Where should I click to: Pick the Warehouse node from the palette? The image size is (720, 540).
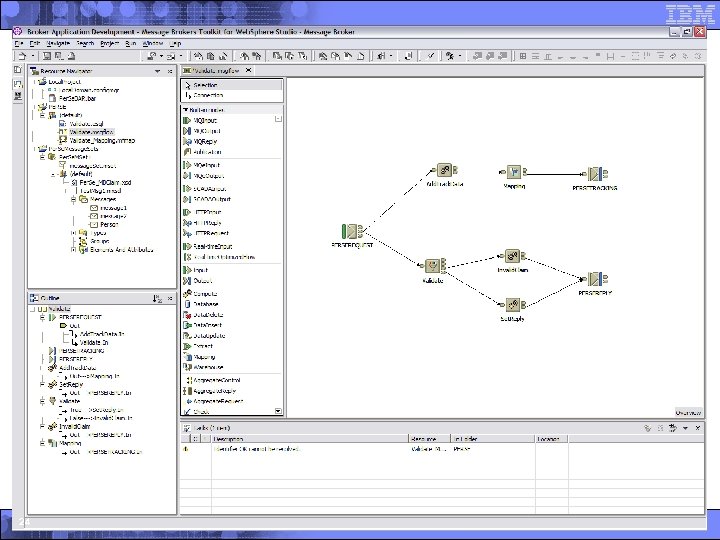[x=203, y=367]
